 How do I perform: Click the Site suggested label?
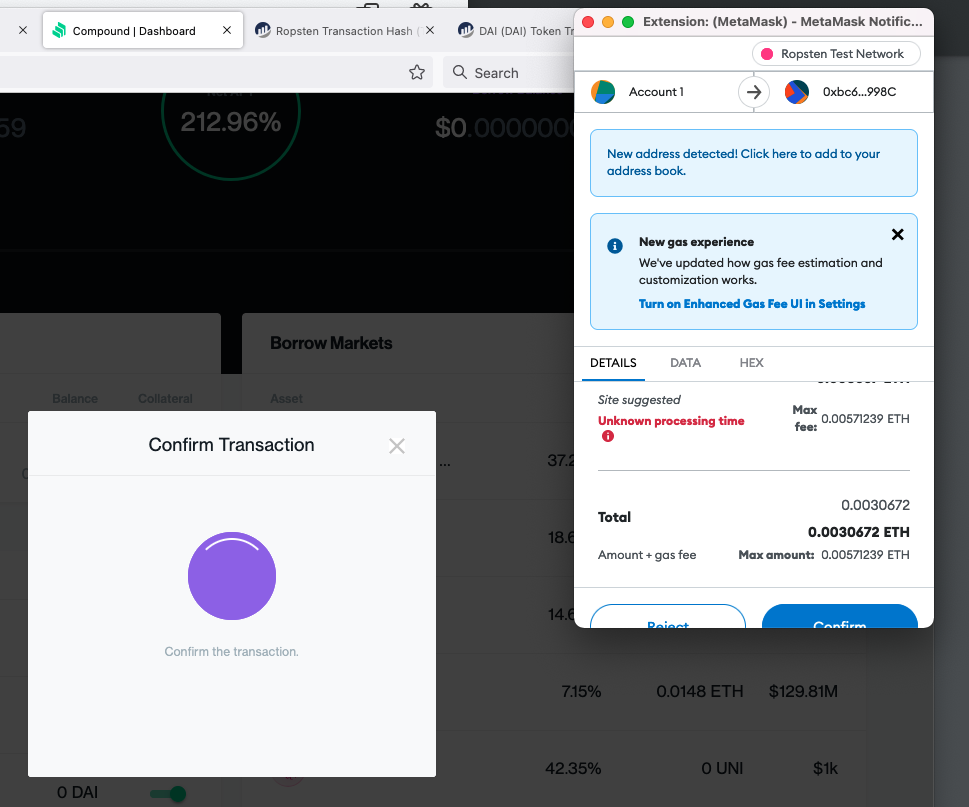point(639,400)
